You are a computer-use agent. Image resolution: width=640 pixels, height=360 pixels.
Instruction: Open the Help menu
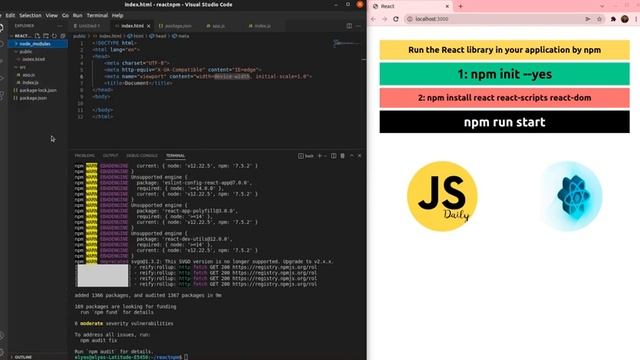pyautogui.click(x=118, y=16)
